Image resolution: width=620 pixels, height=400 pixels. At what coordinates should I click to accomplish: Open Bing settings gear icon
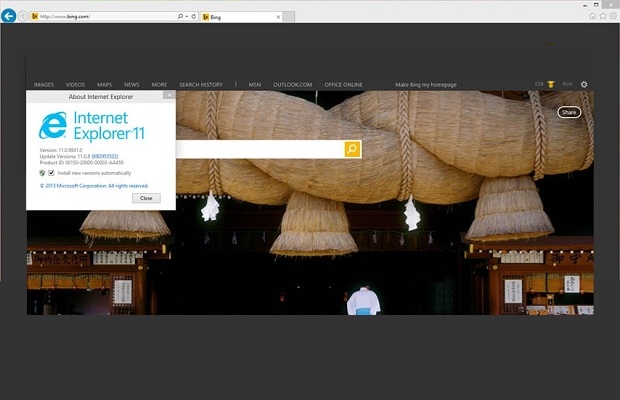pyautogui.click(x=584, y=85)
